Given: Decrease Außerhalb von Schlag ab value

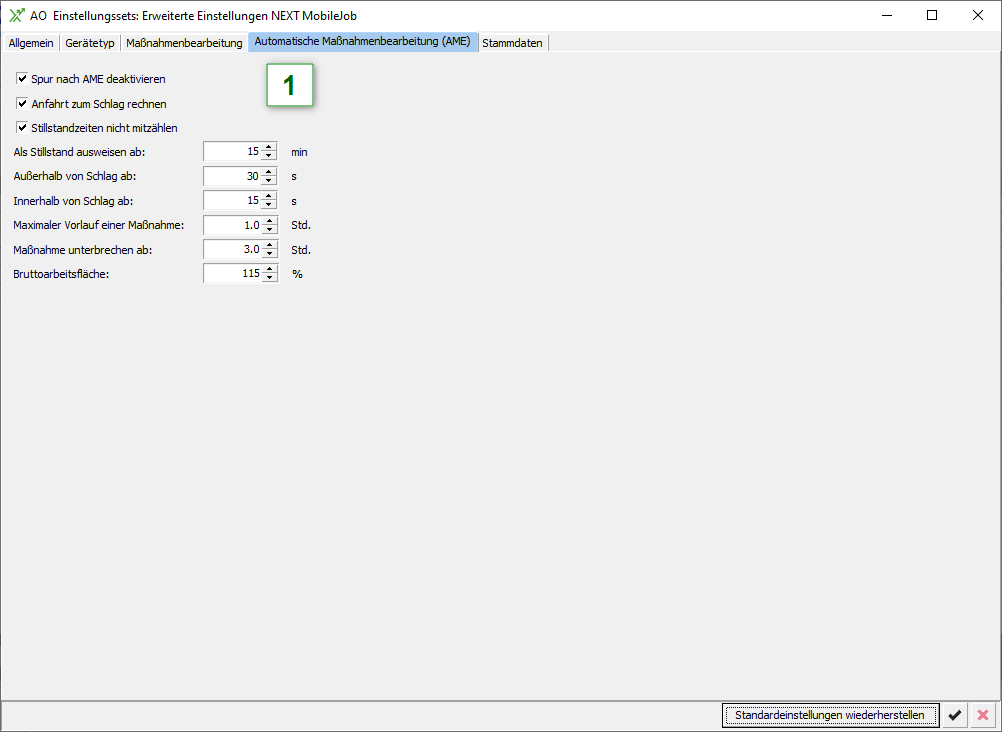Looking at the screenshot, I should (x=269, y=181).
